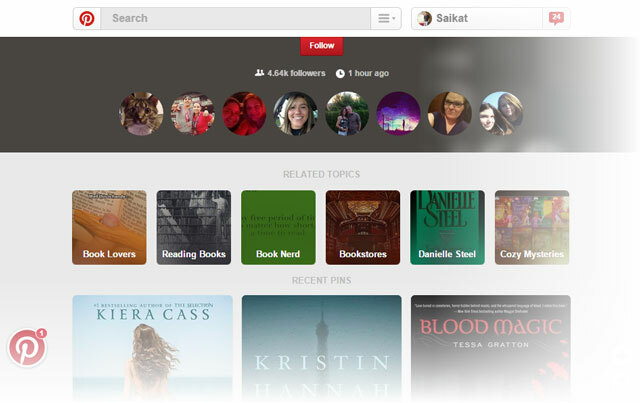The width and height of the screenshot is (640, 403).
Task: Open the Saikat profile button
Action: click(477, 18)
